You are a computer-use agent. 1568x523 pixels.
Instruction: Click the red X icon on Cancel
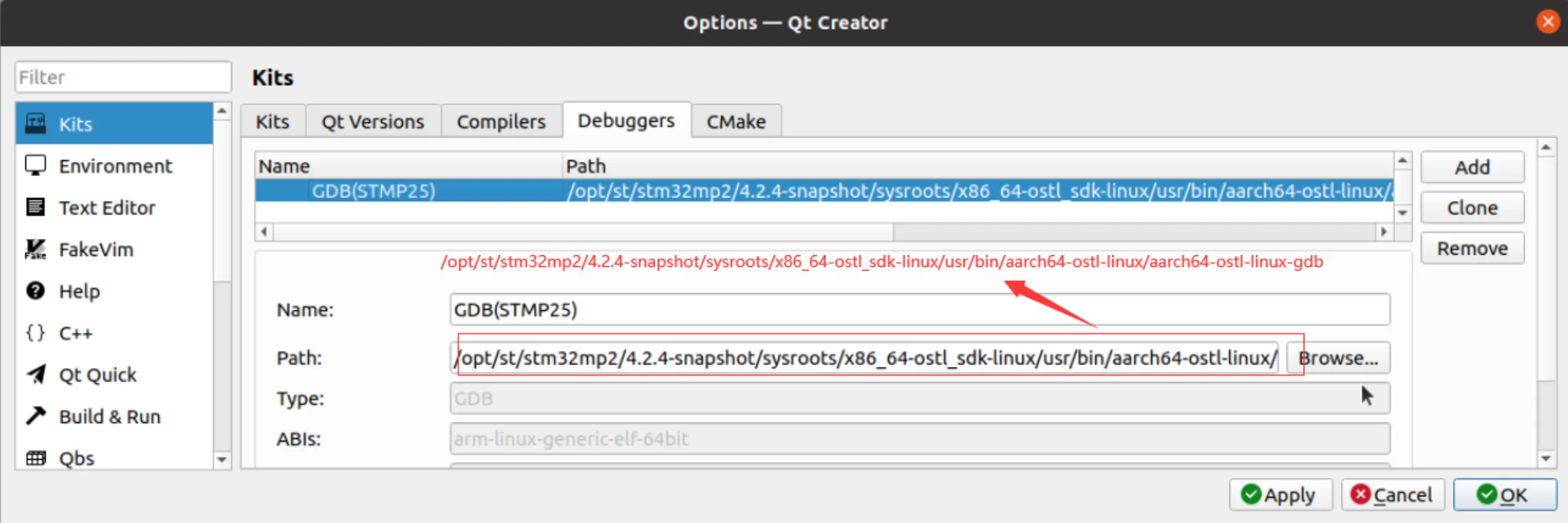tap(1360, 495)
